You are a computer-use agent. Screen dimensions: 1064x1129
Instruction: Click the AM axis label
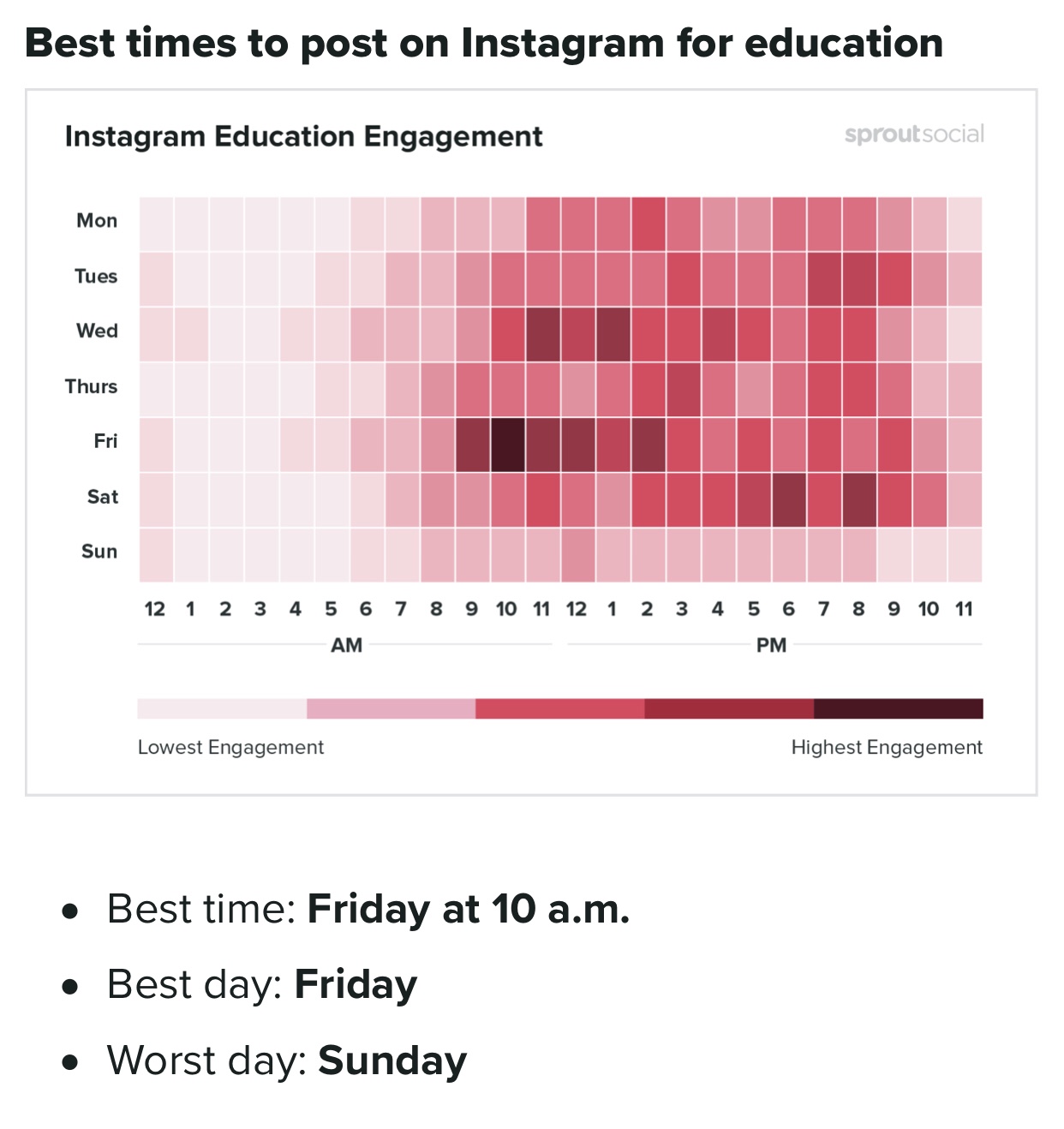(346, 645)
